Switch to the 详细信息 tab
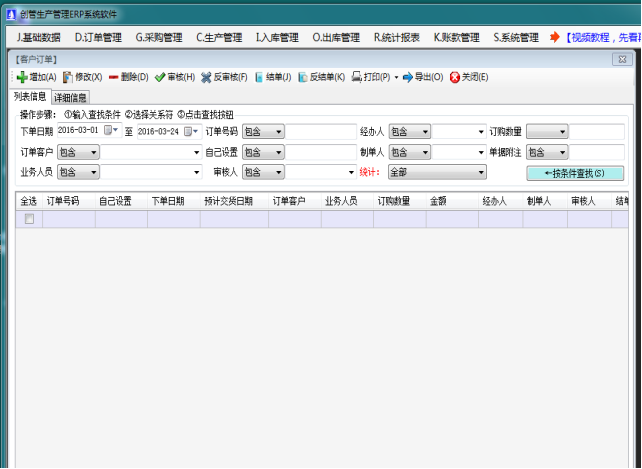 click(70, 97)
